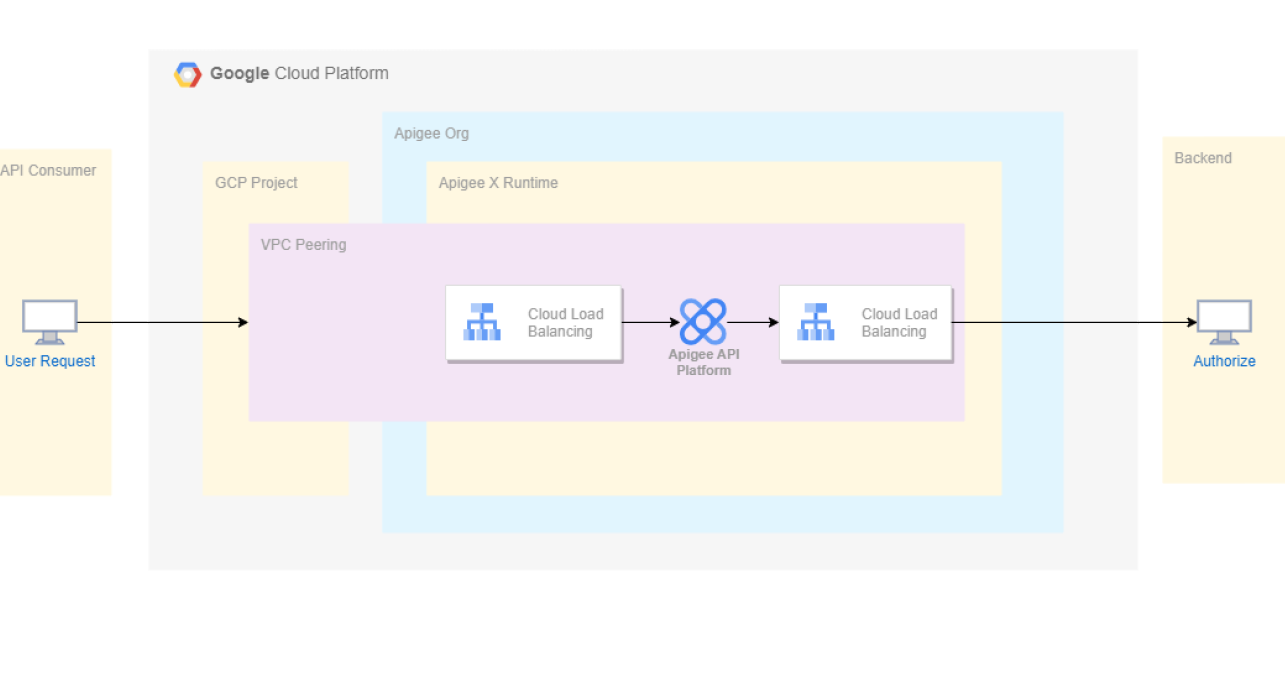This screenshot has width=1285, height=673.
Task: Select the 'VPC Peering' container label
Action: pos(303,244)
